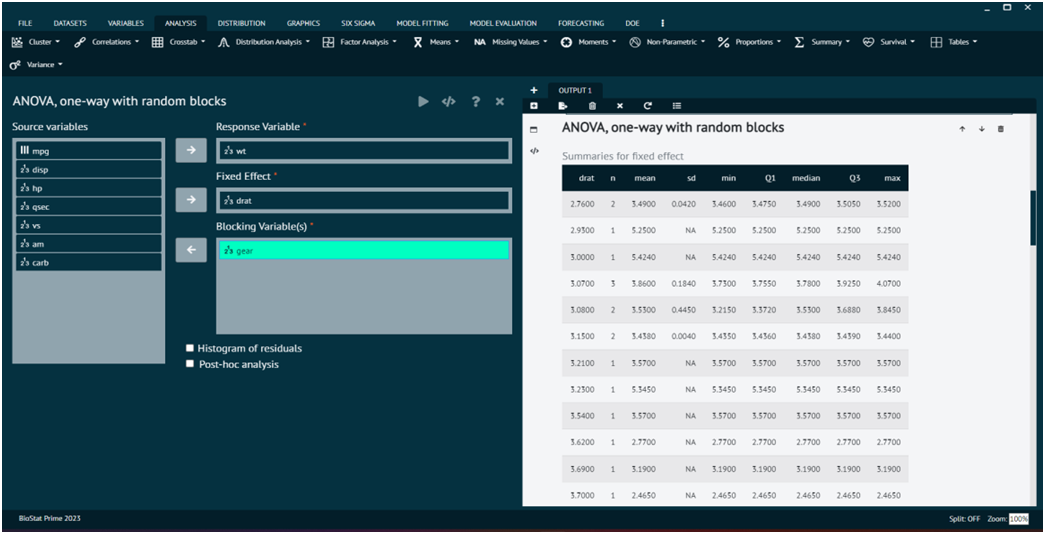Collapse the ANOVA output block icon
The width and height of the screenshot is (1045, 534).
(x=534, y=130)
